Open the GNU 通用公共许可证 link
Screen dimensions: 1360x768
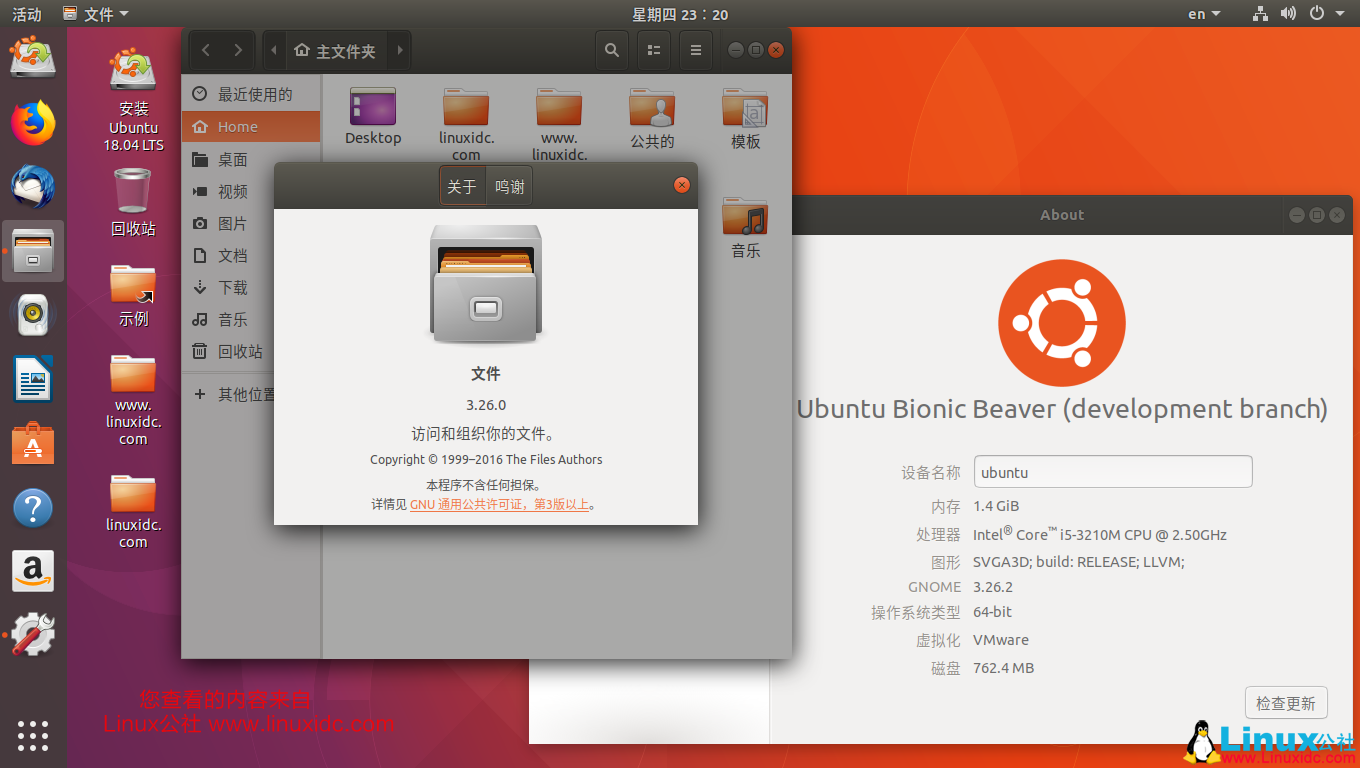coord(499,505)
